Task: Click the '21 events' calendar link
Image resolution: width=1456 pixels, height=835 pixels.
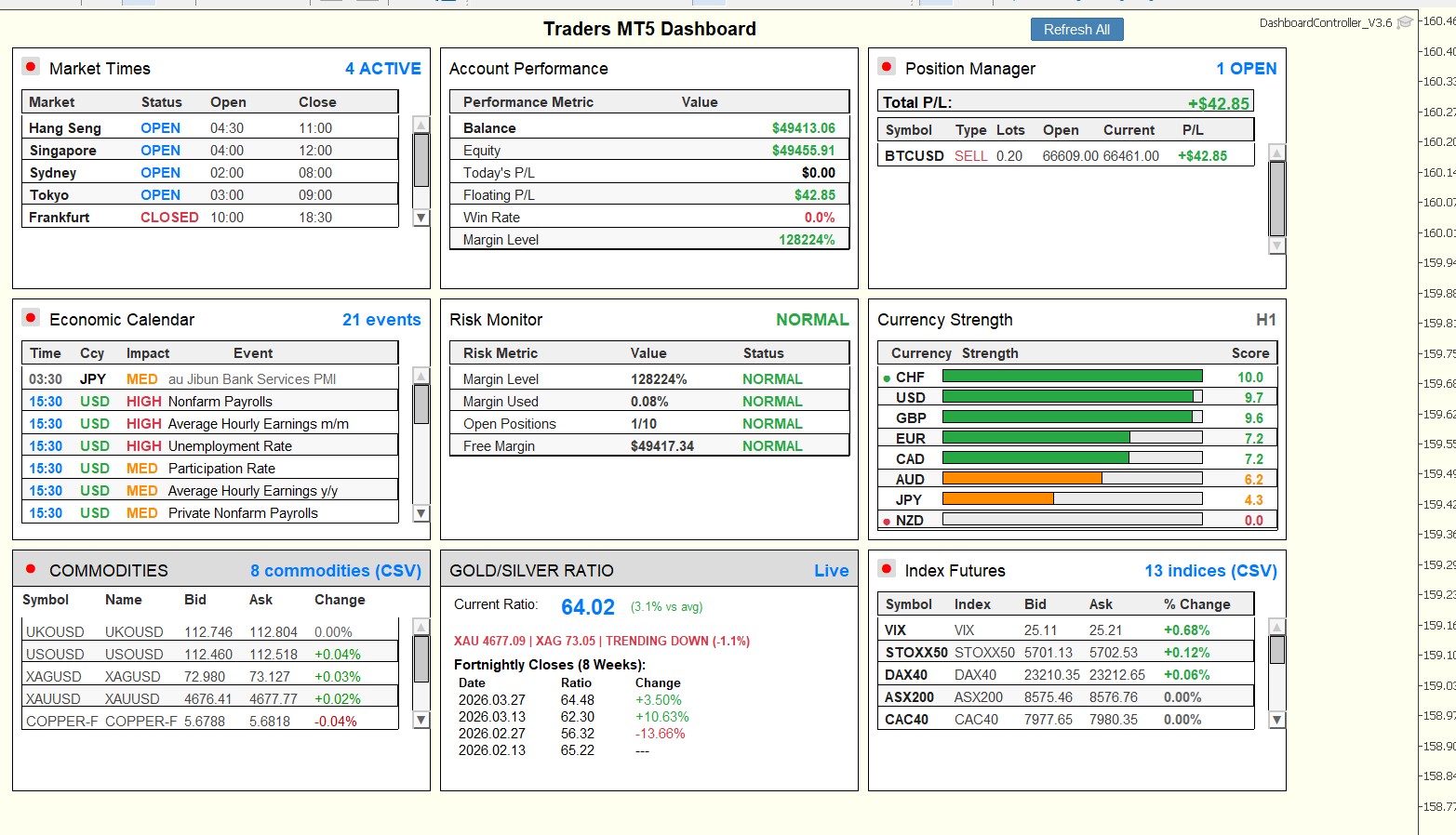Action: (x=381, y=320)
